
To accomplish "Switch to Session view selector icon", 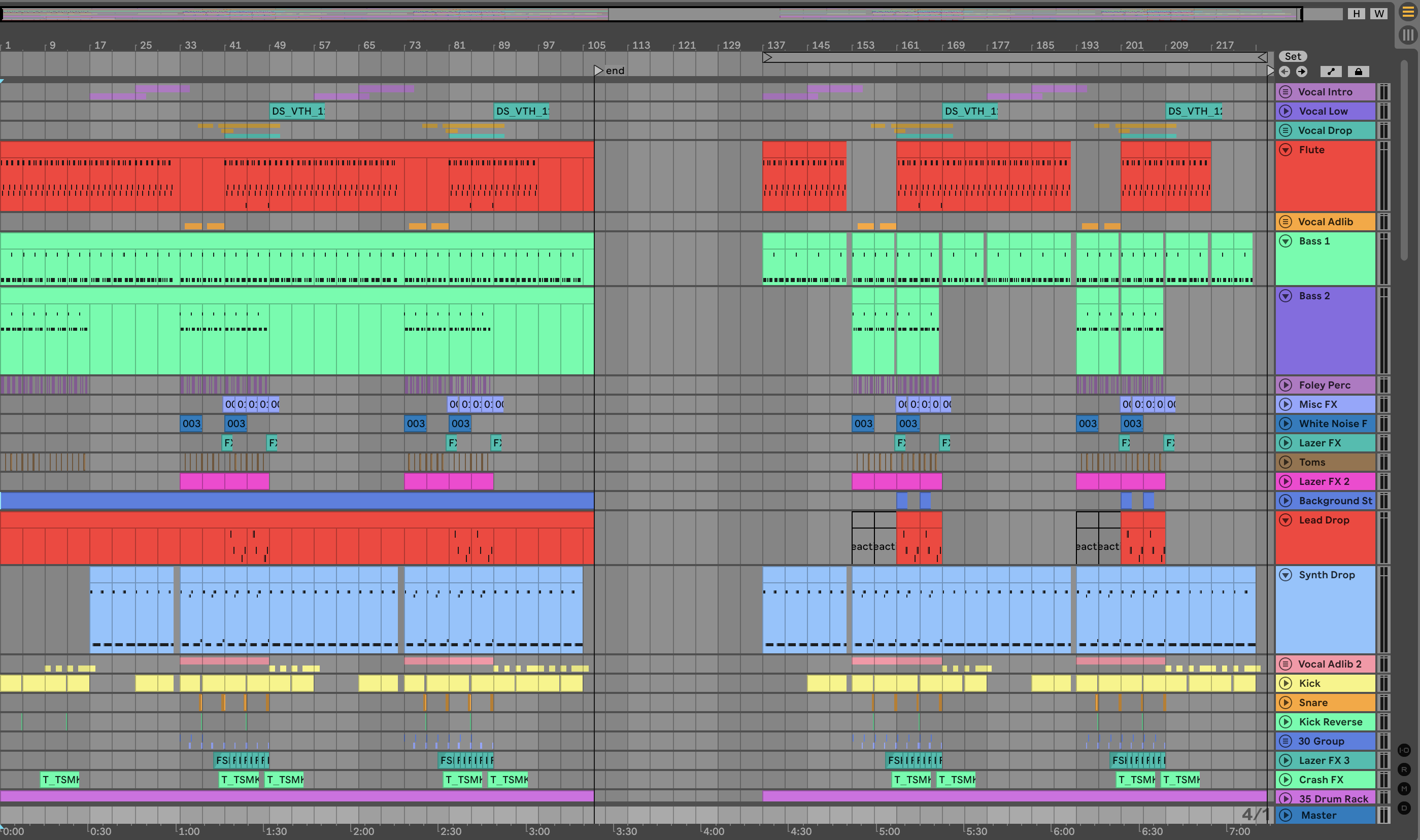I will click(x=1407, y=35).
